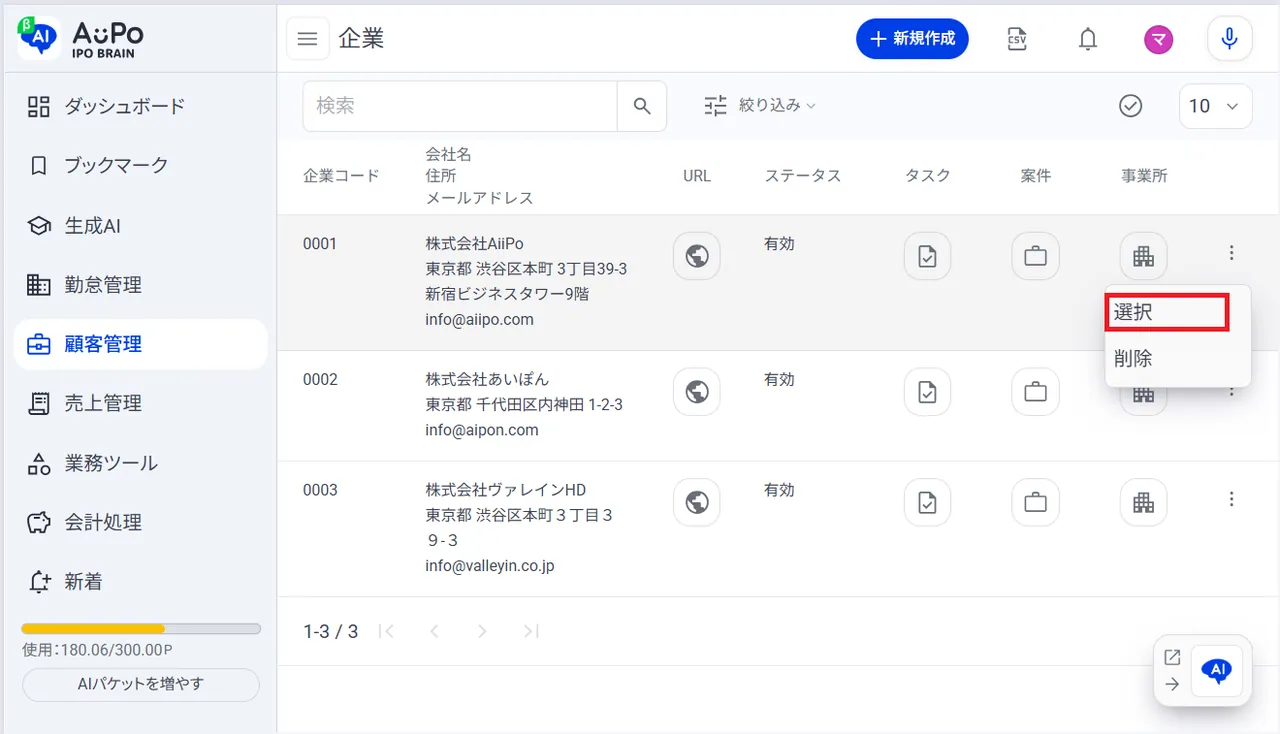Open 勤怠管理 in the sidebar

pos(141,285)
